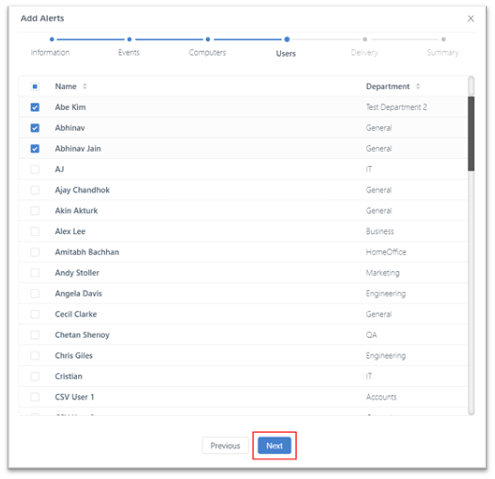Tick the Chetan Shenoy checkbox
This screenshot has width=495, height=479.
pyautogui.click(x=35, y=335)
